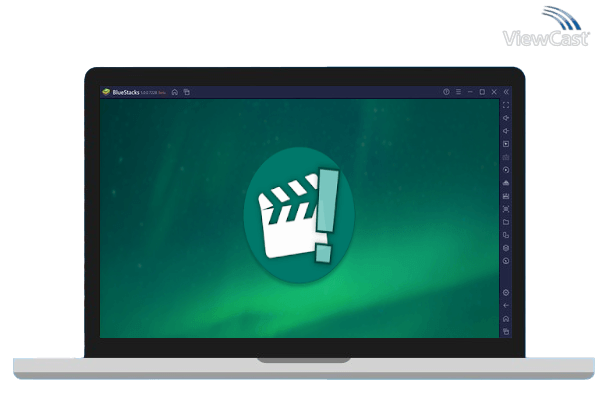The height and width of the screenshot is (414, 602).
Task: Click the dome-shaped icon below the circular play icon
Action: pyautogui.click(x=506, y=183)
